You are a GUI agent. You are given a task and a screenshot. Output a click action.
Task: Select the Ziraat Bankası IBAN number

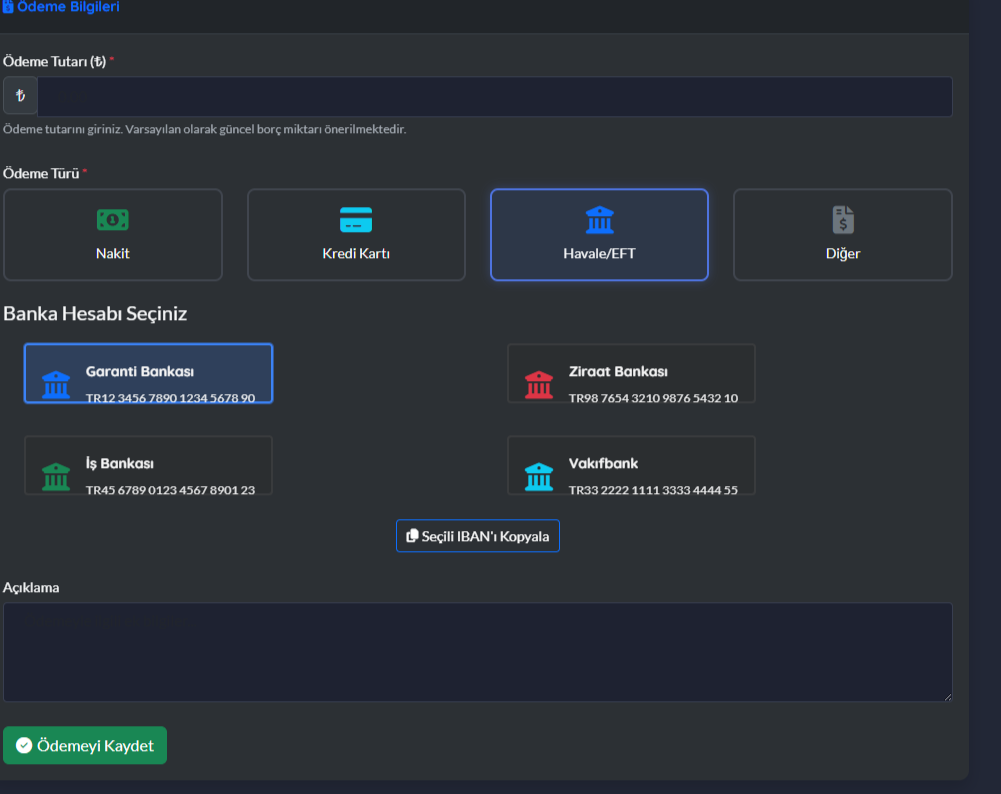pos(653,398)
